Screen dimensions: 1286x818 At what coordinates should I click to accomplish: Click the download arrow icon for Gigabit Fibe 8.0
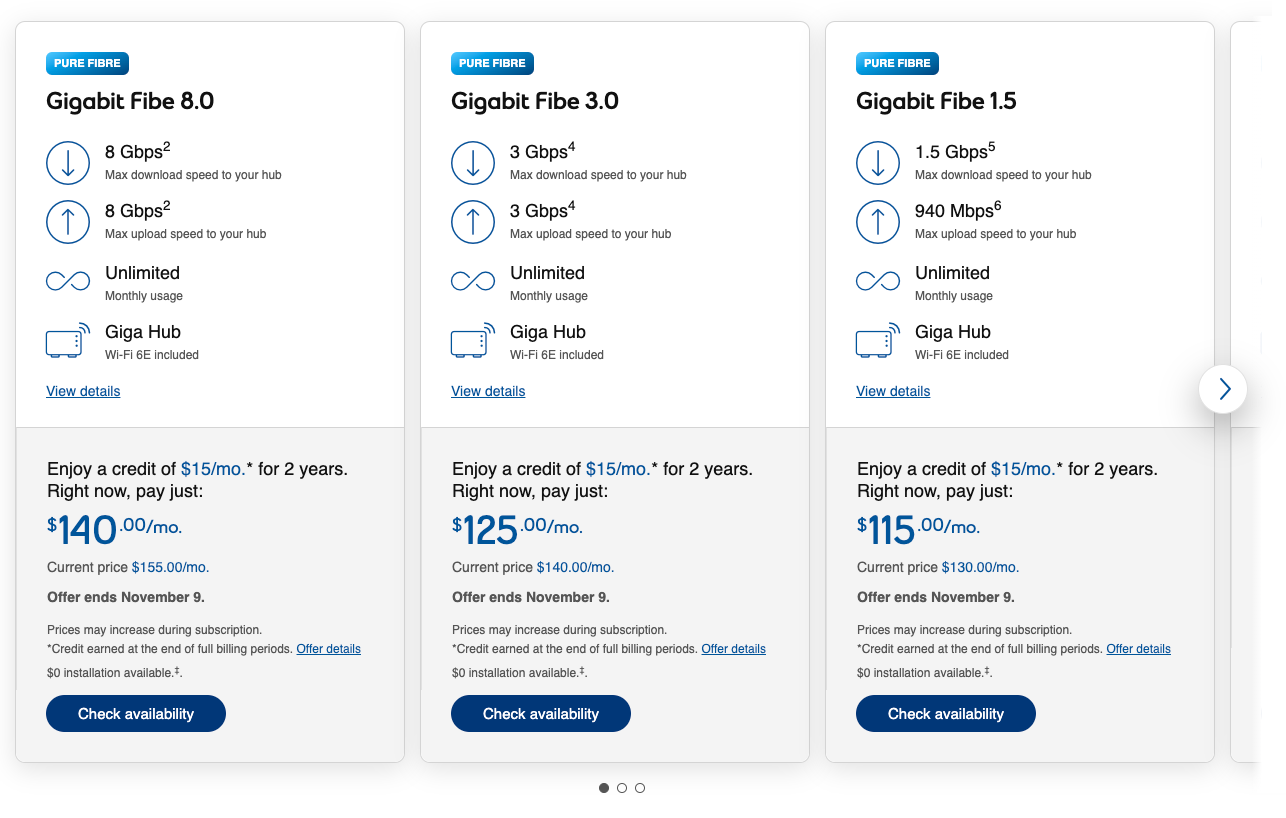click(x=68, y=163)
